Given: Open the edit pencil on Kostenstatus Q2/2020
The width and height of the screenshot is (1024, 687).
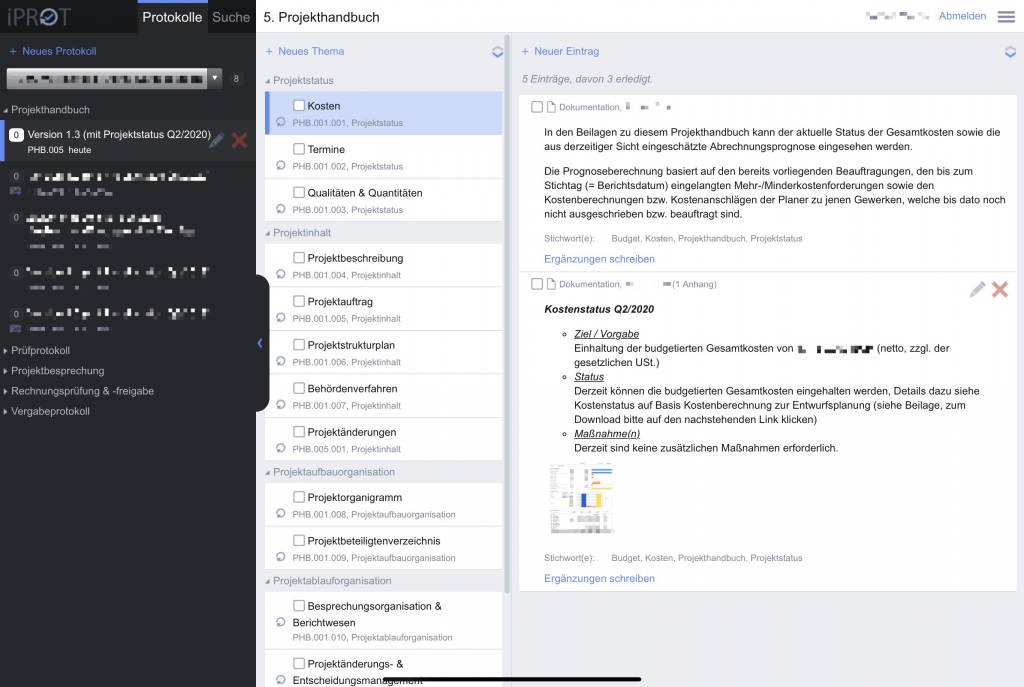Looking at the screenshot, I should [x=977, y=289].
